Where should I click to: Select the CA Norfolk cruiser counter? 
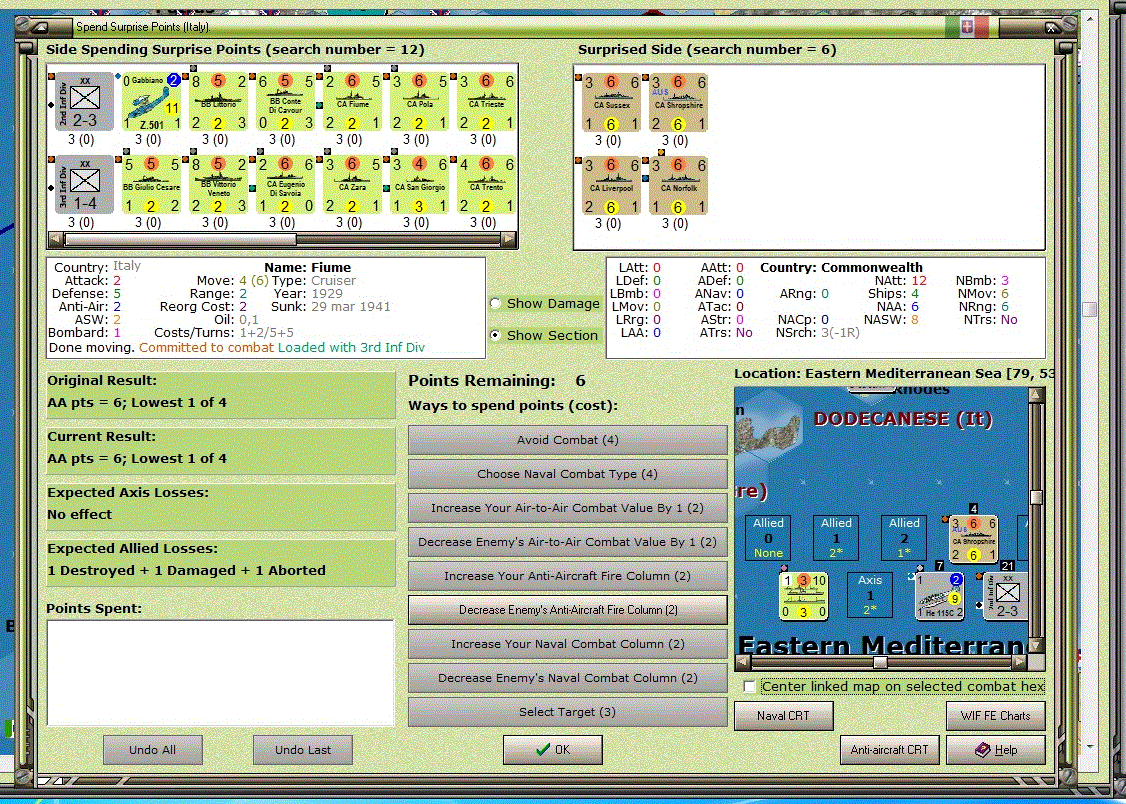coord(679,185)
